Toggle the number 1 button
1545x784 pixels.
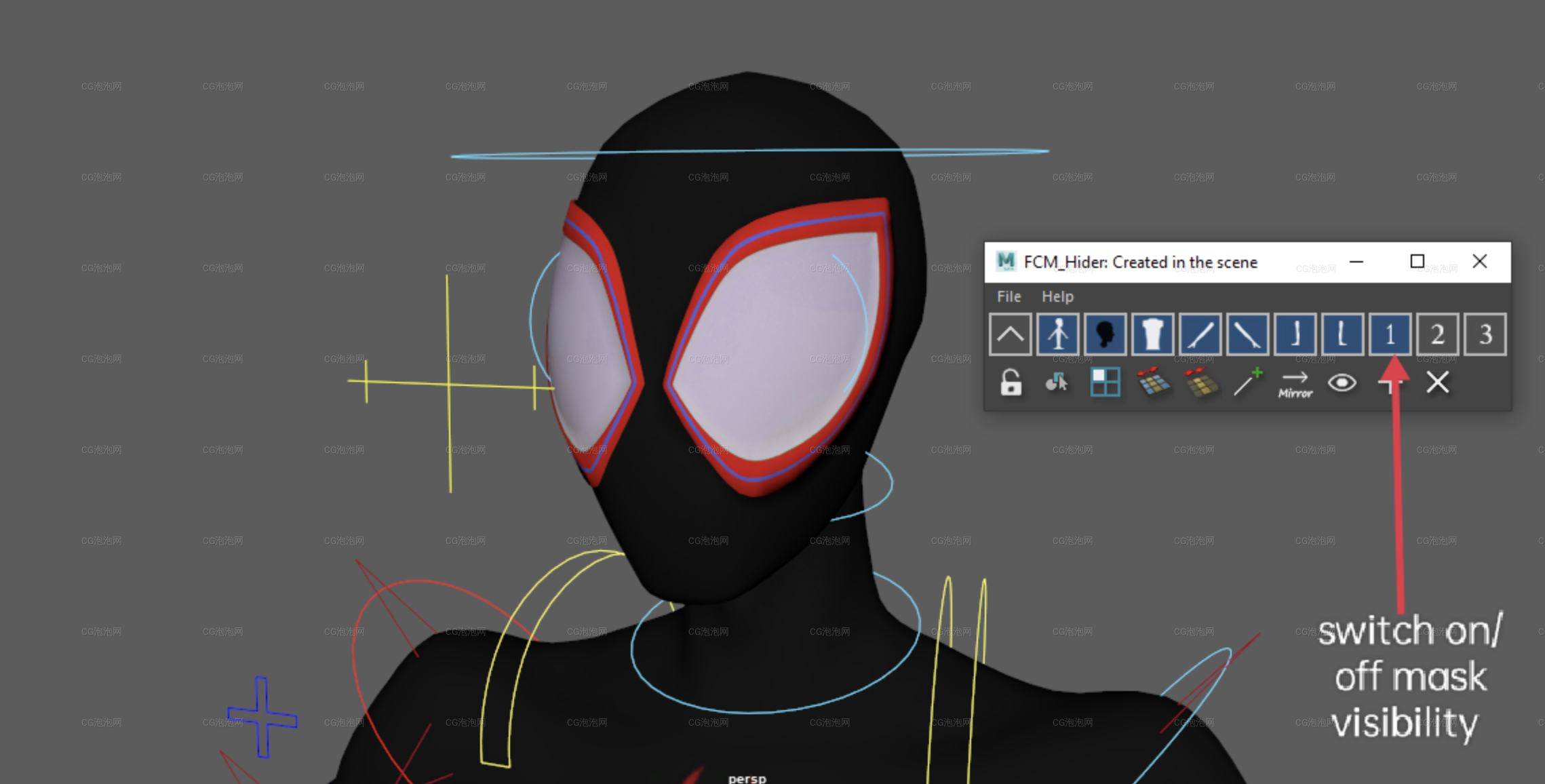(1390, 334)
